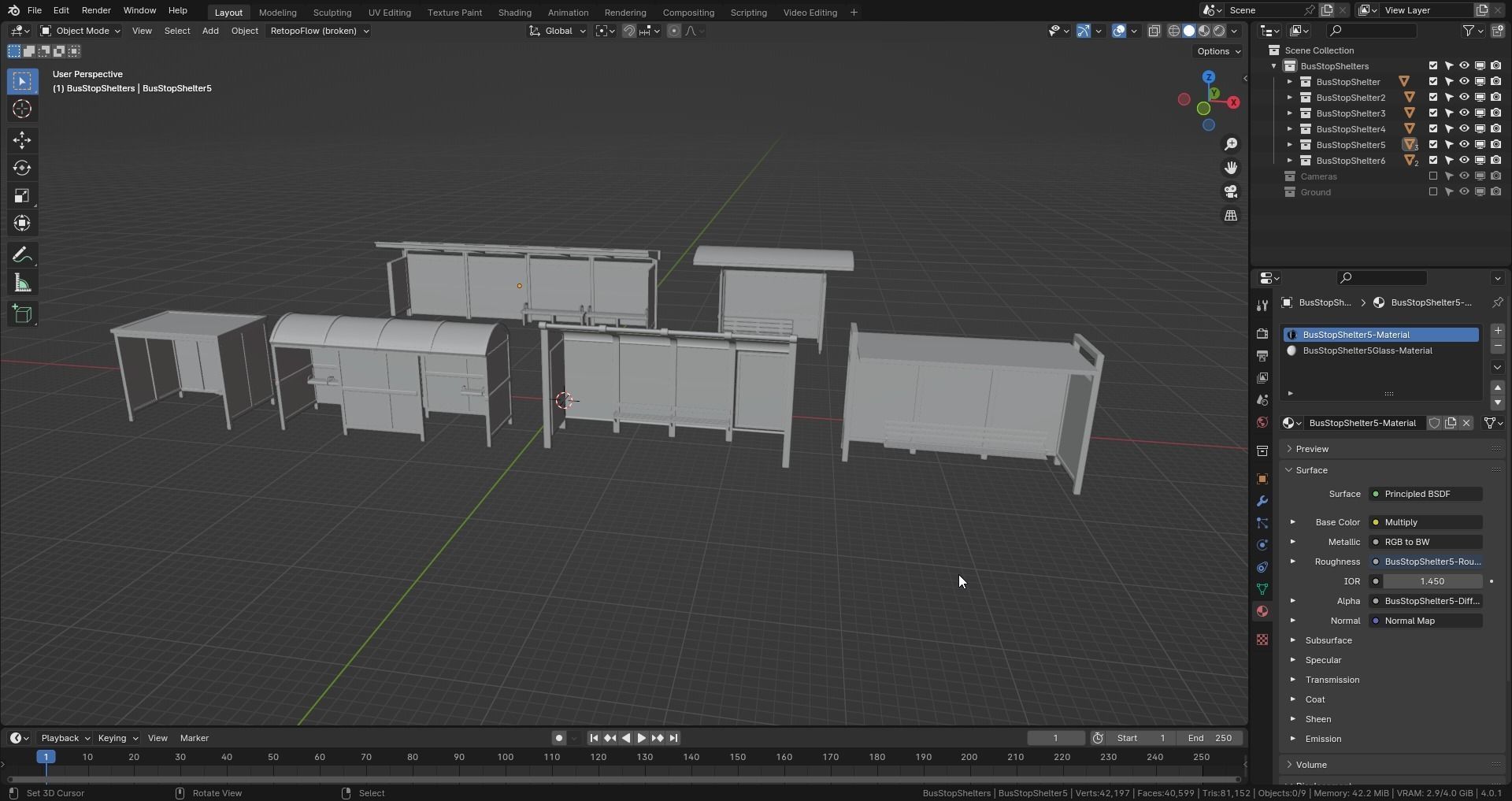
Task: Choose the Transform tool
Action: point(22,223)
